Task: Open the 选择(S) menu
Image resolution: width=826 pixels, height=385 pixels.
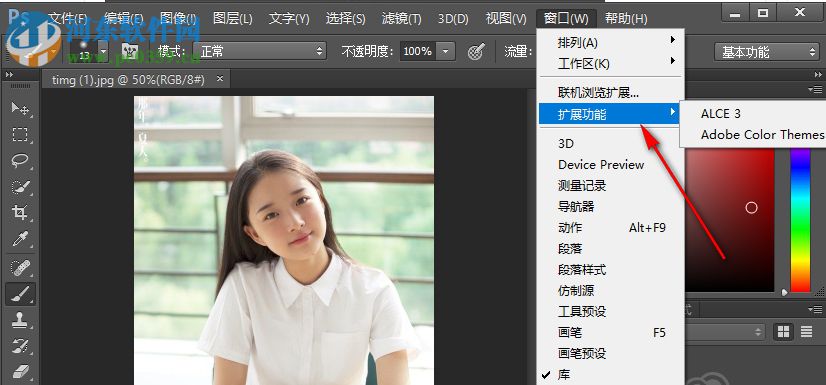Action: (345, 18)
